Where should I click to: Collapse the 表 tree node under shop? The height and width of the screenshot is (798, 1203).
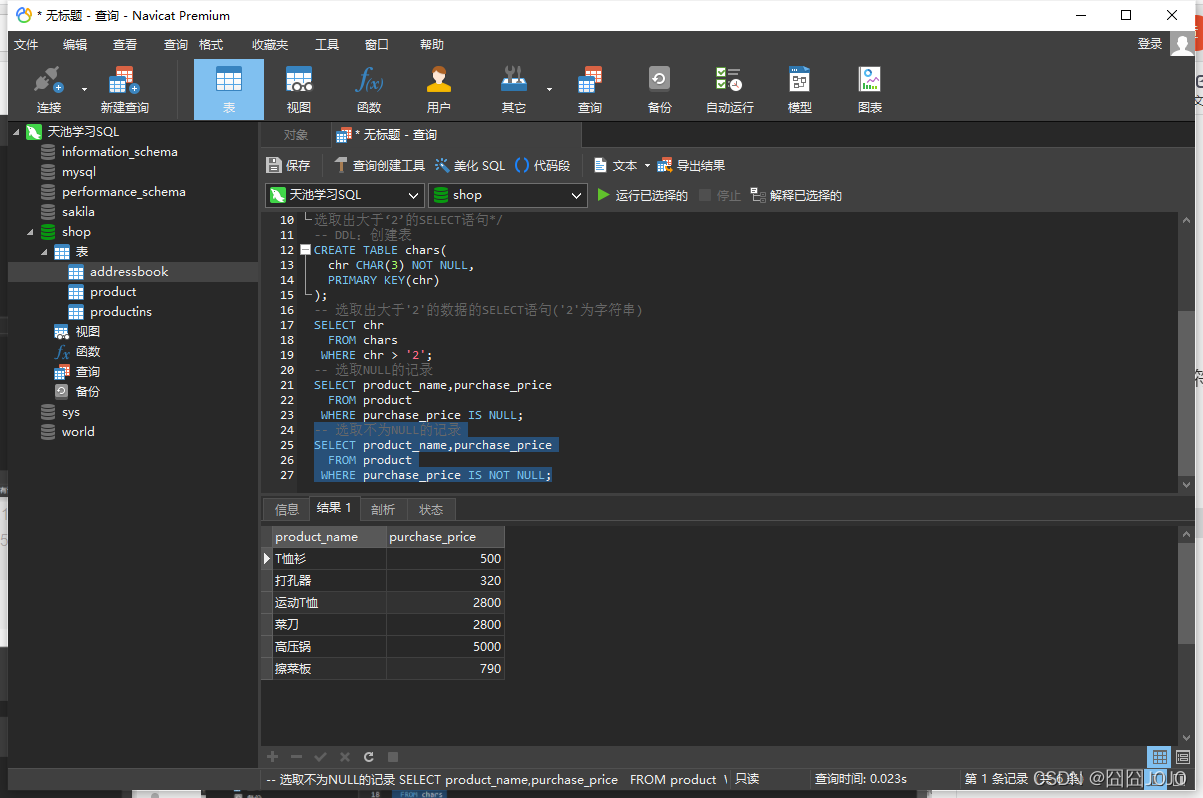[45, 252]
